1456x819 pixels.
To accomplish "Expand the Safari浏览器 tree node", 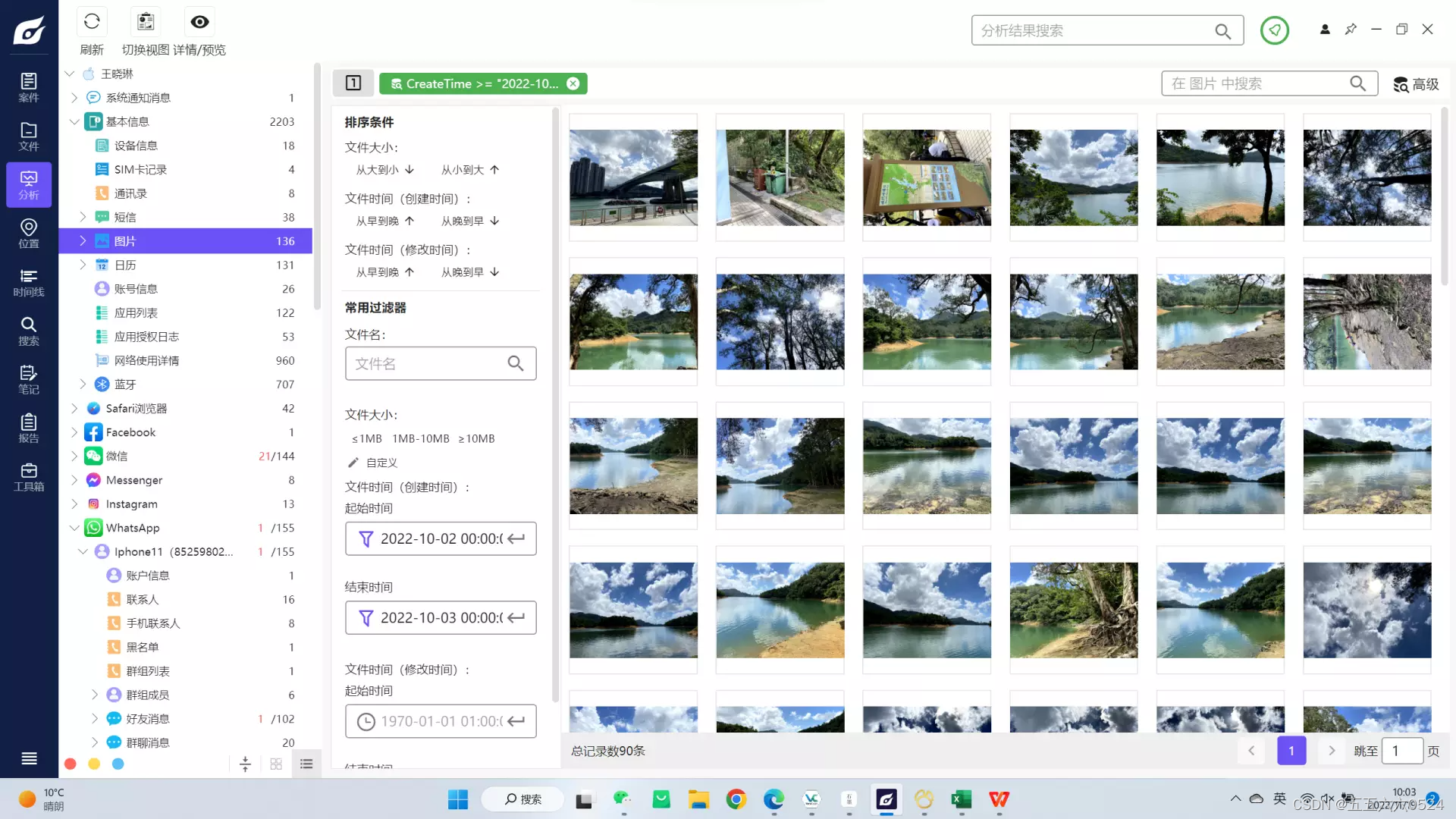I will coord(74,409).
